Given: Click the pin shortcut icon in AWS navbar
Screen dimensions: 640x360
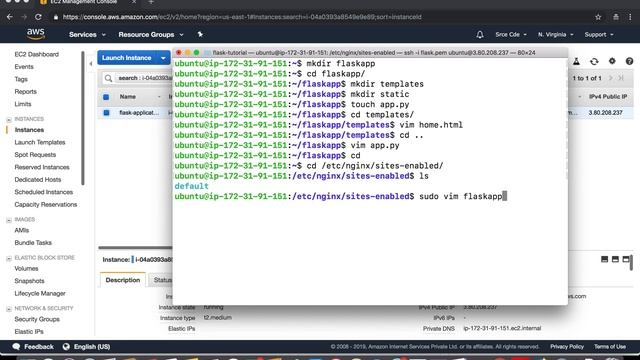Looking at the screenshot, I should click(200, 35).
